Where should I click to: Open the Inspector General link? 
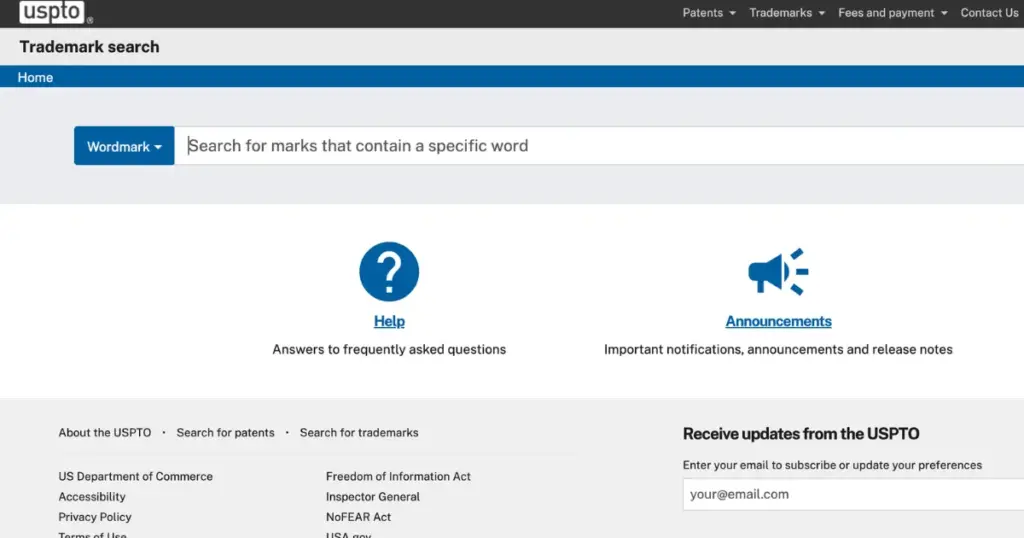(x=373, y=497)
